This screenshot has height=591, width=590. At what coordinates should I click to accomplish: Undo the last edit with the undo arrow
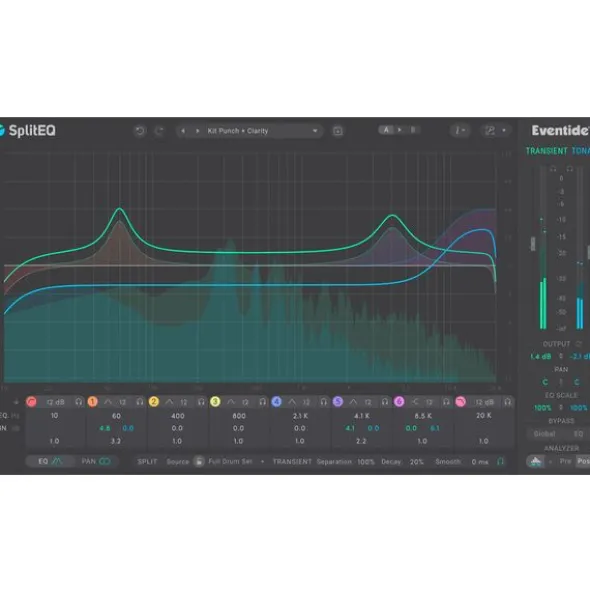140,131
